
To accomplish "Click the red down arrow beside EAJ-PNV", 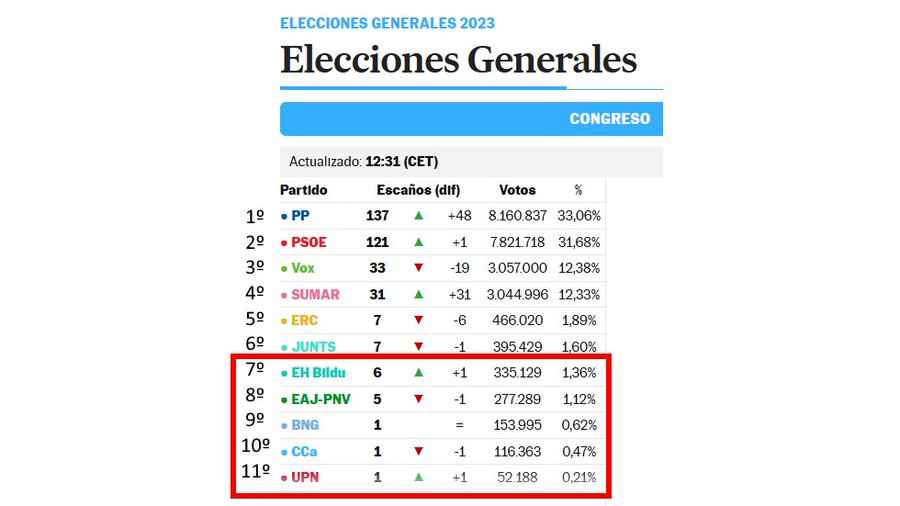I will tap(418, 399).
